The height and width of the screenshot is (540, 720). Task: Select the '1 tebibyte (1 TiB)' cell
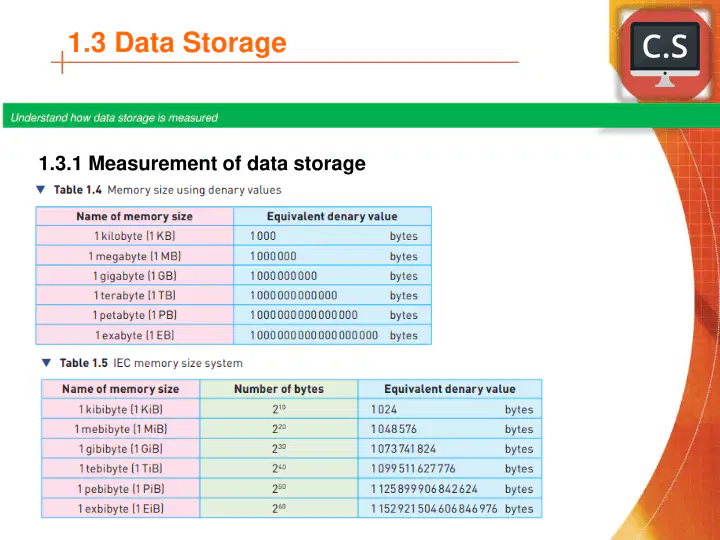[120, 468]
